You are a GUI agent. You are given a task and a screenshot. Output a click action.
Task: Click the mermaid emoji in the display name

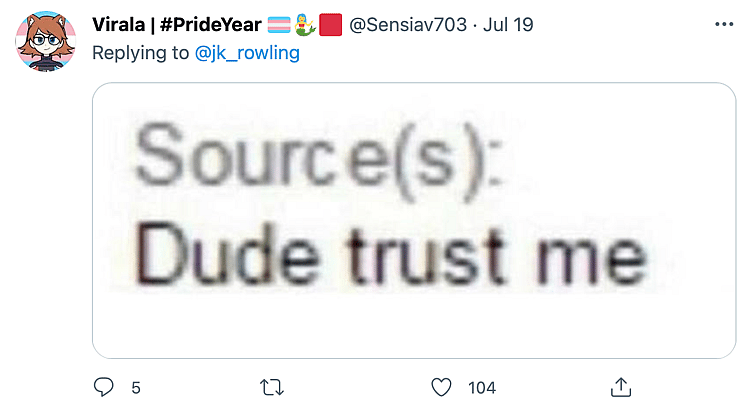[x=305, y=25]
